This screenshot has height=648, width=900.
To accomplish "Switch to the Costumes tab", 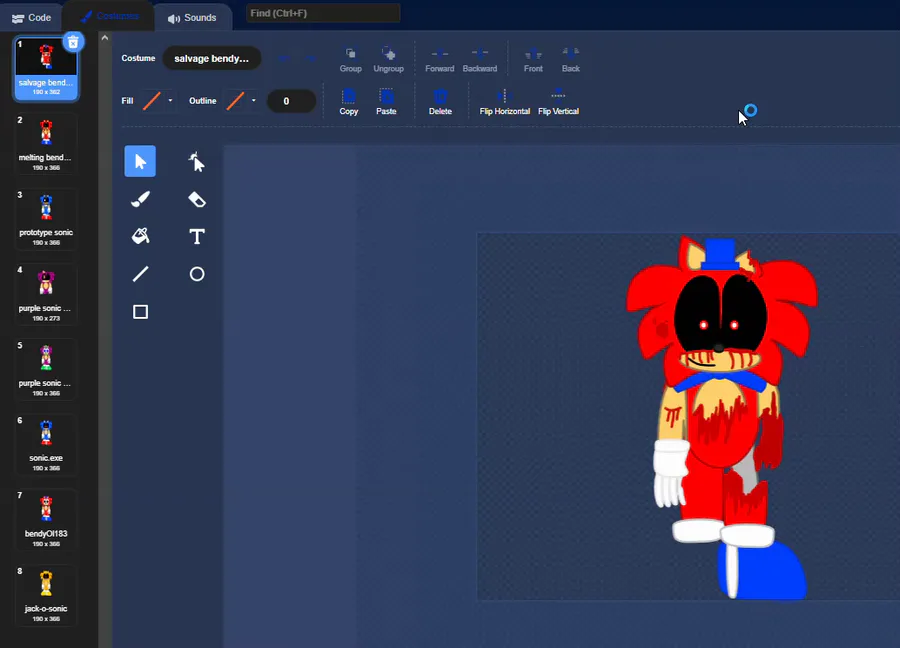I will pyautogui.click(x=109, y=17).
